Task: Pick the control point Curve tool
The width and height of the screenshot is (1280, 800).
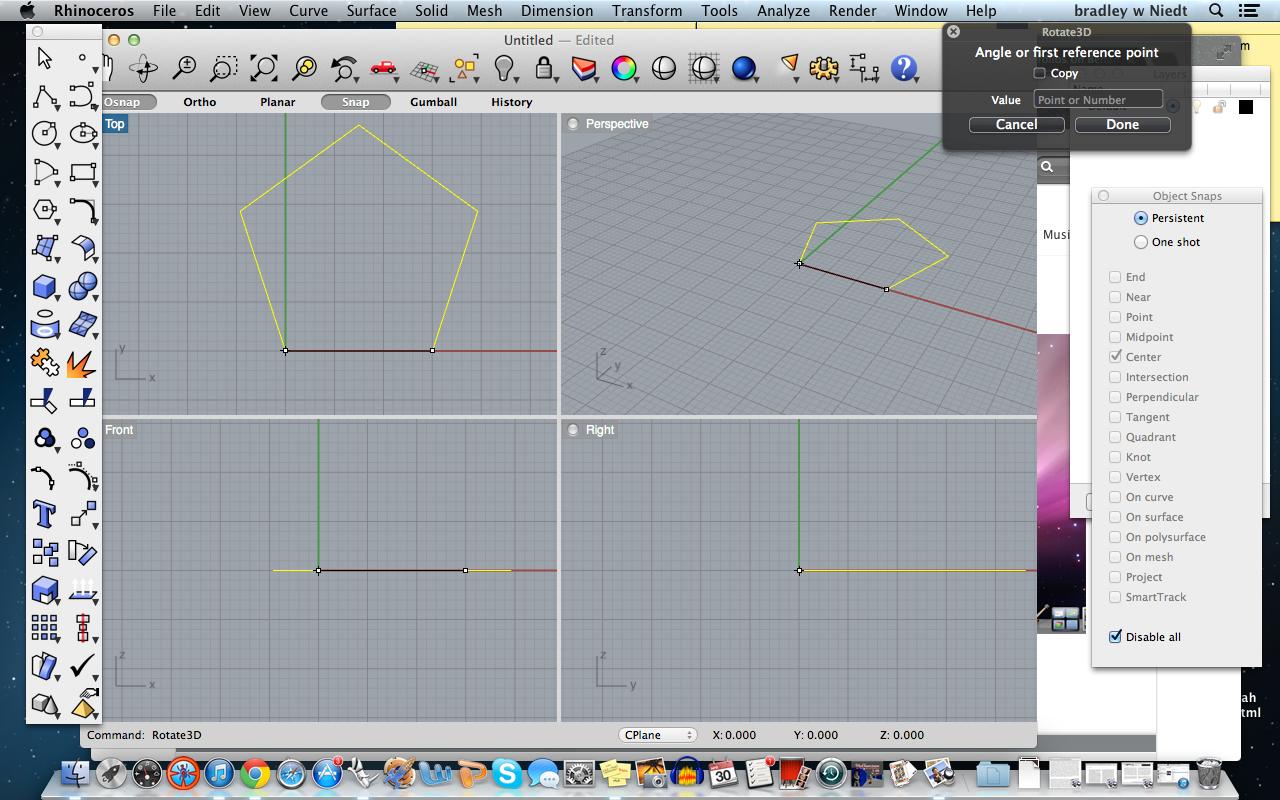Action: tap(82, 96)
